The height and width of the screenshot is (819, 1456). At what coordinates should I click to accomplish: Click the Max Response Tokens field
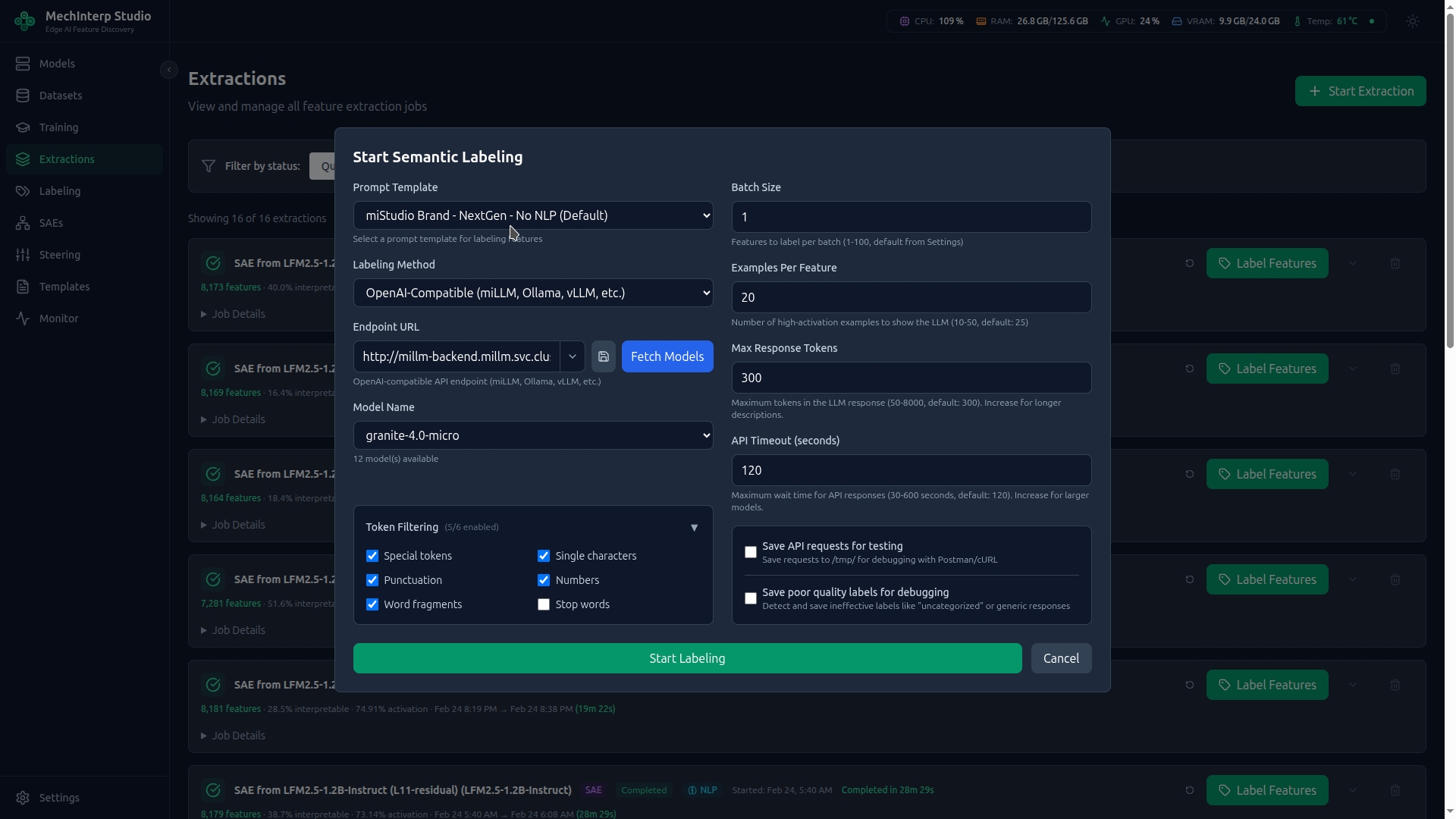point(911,378)
